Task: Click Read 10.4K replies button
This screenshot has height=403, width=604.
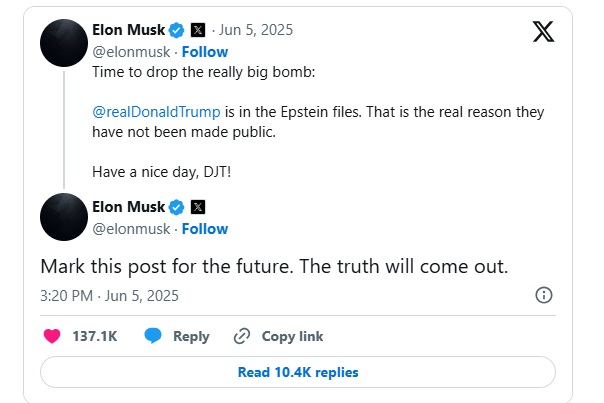Action: pyautogui.click(x=298, y=372)
